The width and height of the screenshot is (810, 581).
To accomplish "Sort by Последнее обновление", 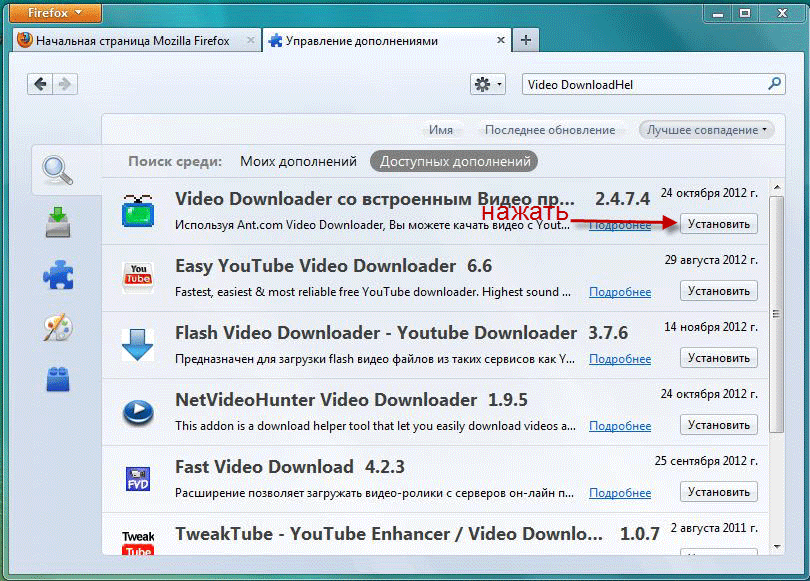I will (550, 130).
